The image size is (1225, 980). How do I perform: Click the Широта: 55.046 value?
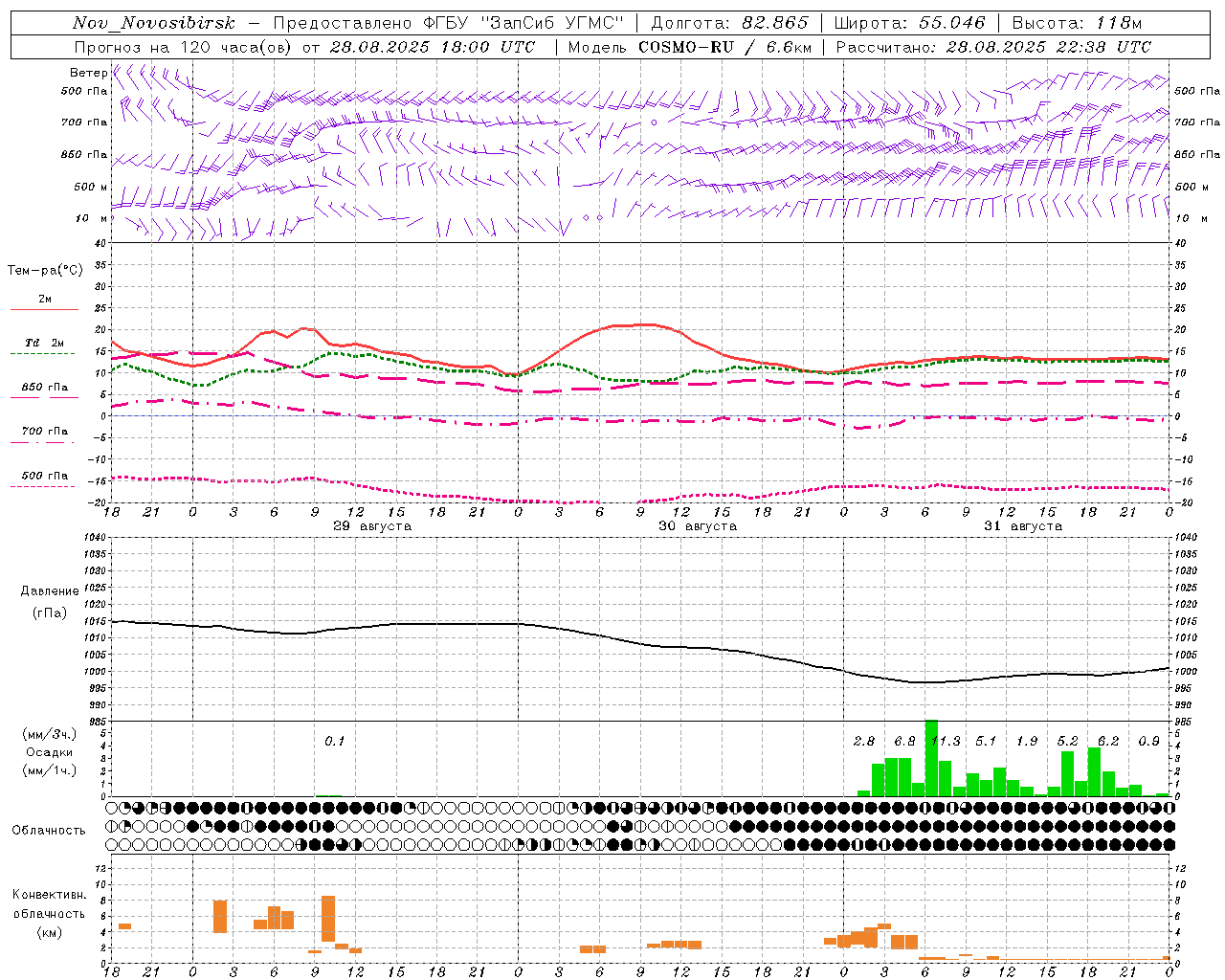[909, 23]
